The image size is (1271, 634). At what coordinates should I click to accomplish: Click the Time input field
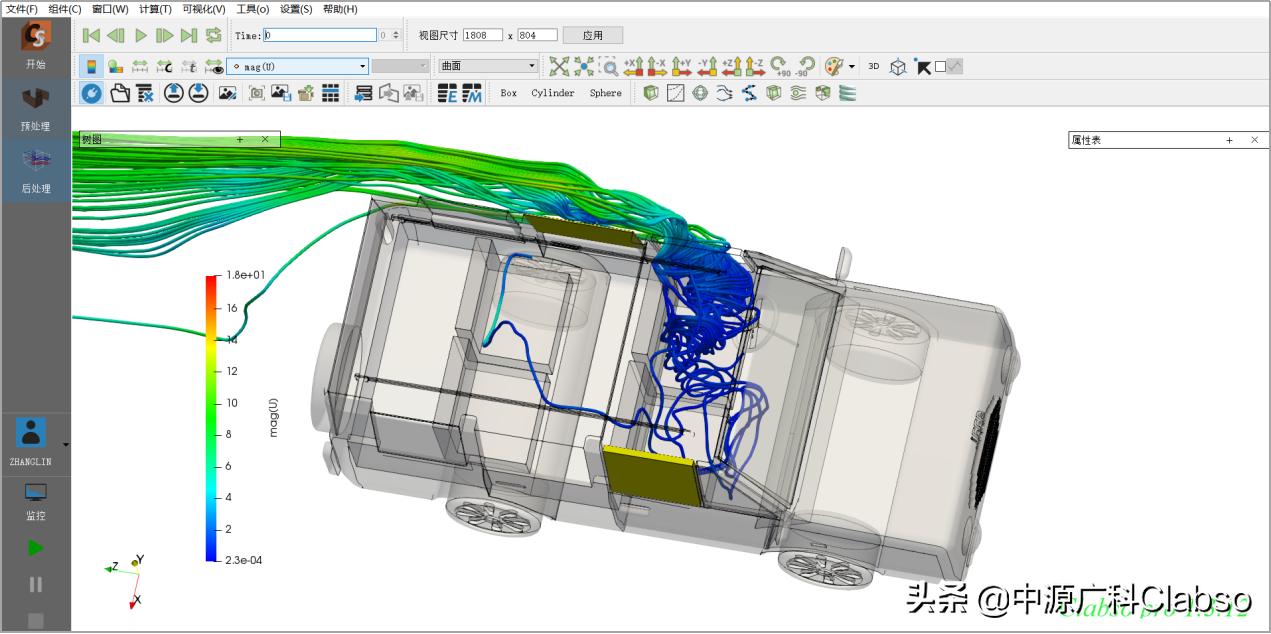point(320,35)
